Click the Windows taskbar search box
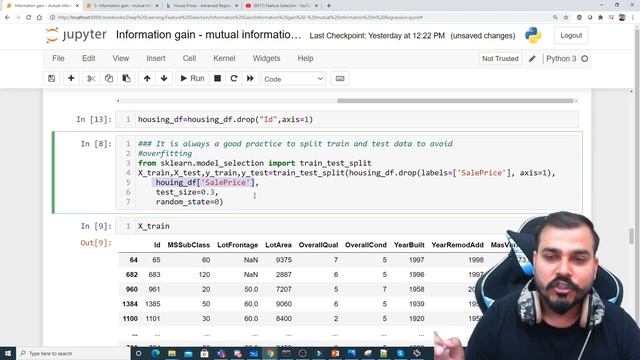Viewport: 640px width, 360px height. (73, 353)
